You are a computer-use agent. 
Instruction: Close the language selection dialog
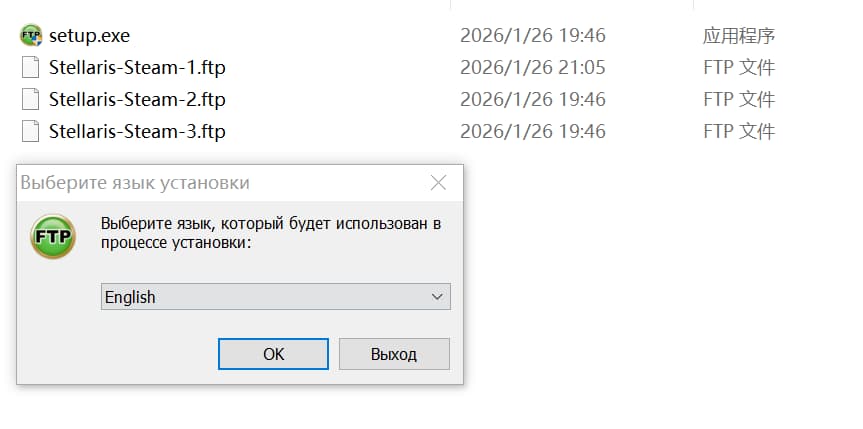(438, 183)
